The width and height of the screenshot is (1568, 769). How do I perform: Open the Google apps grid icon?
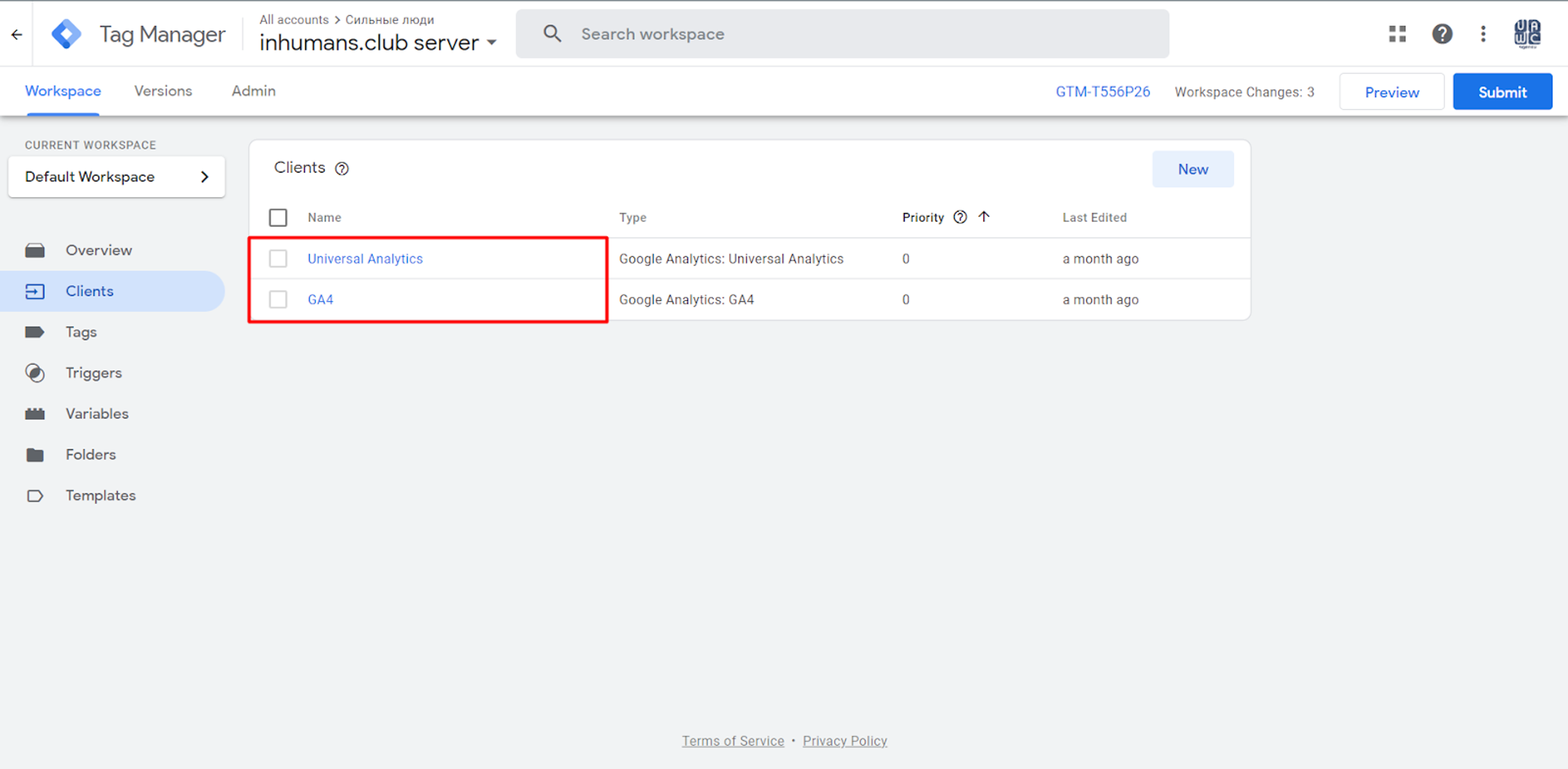click(1398, 34)
